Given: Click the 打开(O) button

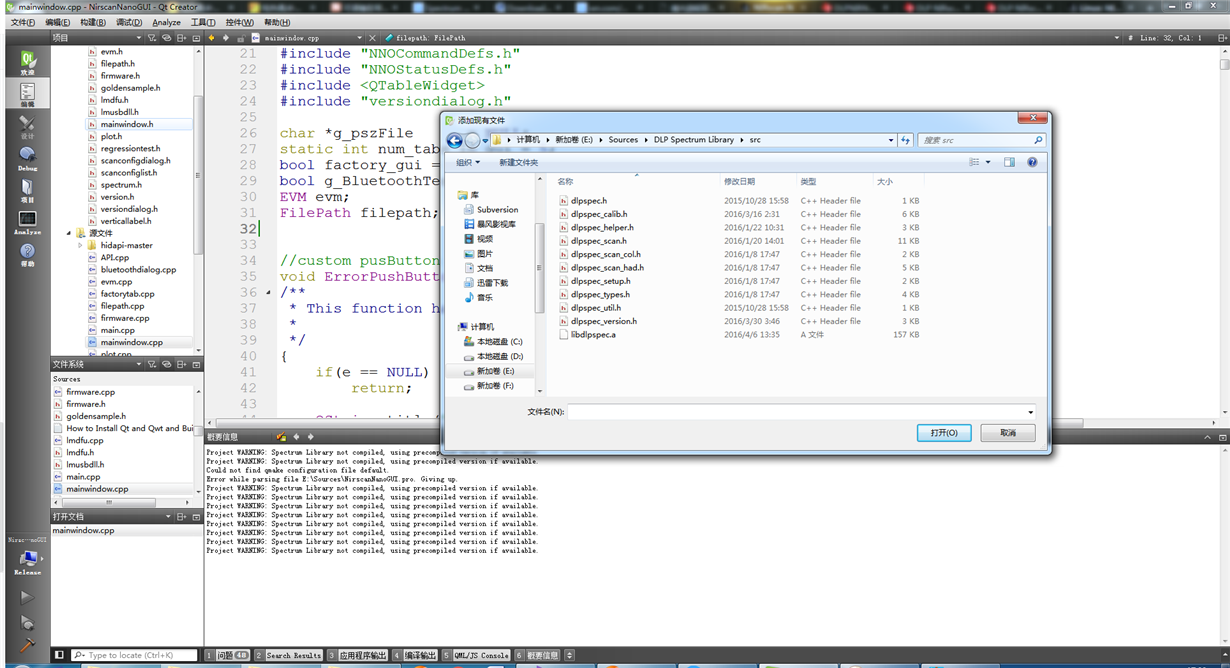Looking at the screenshot, I should (943, 433).
